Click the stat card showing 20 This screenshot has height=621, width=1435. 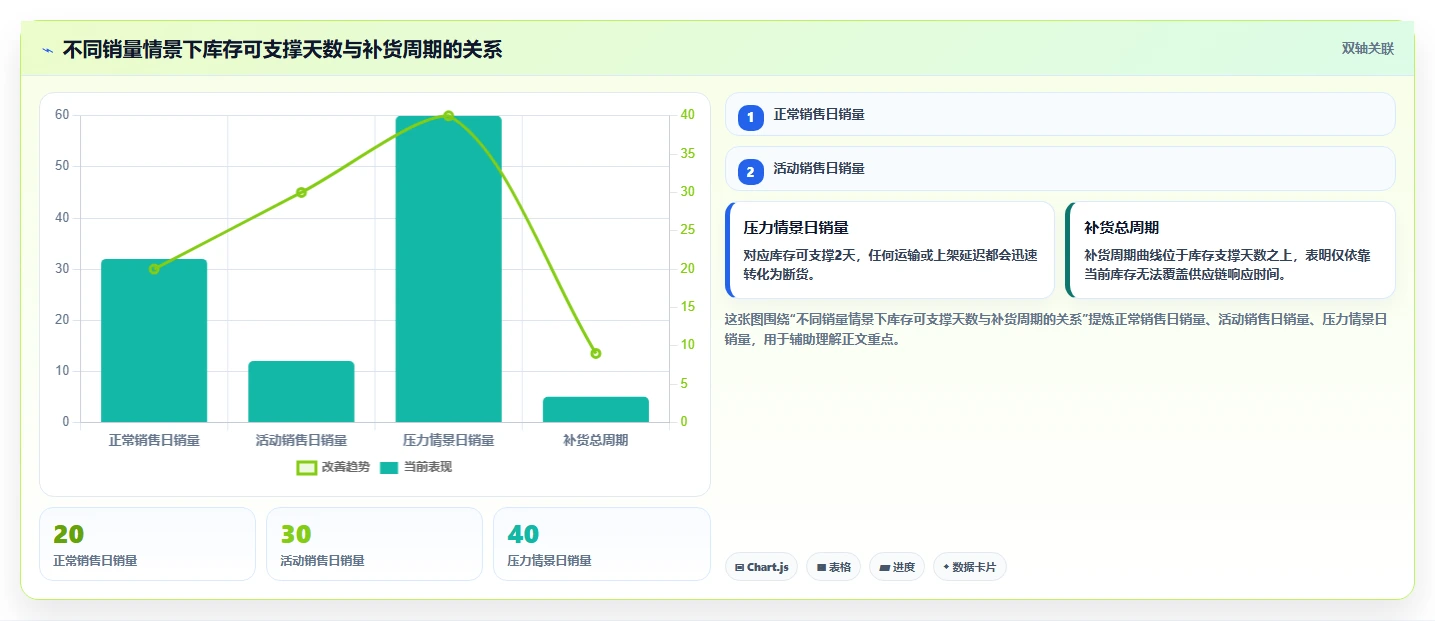click(x=147, y=544)
